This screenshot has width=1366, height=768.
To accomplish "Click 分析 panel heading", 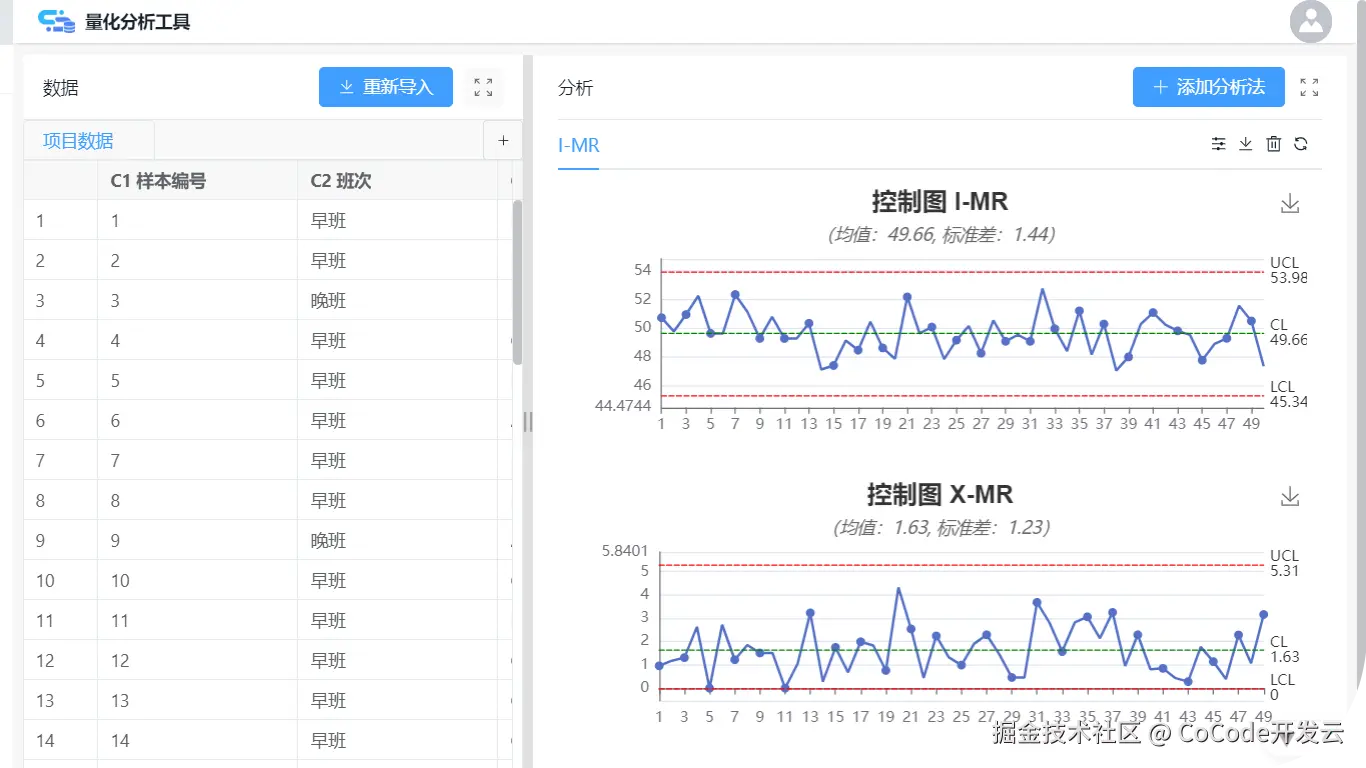I will (x=576, y=88).
